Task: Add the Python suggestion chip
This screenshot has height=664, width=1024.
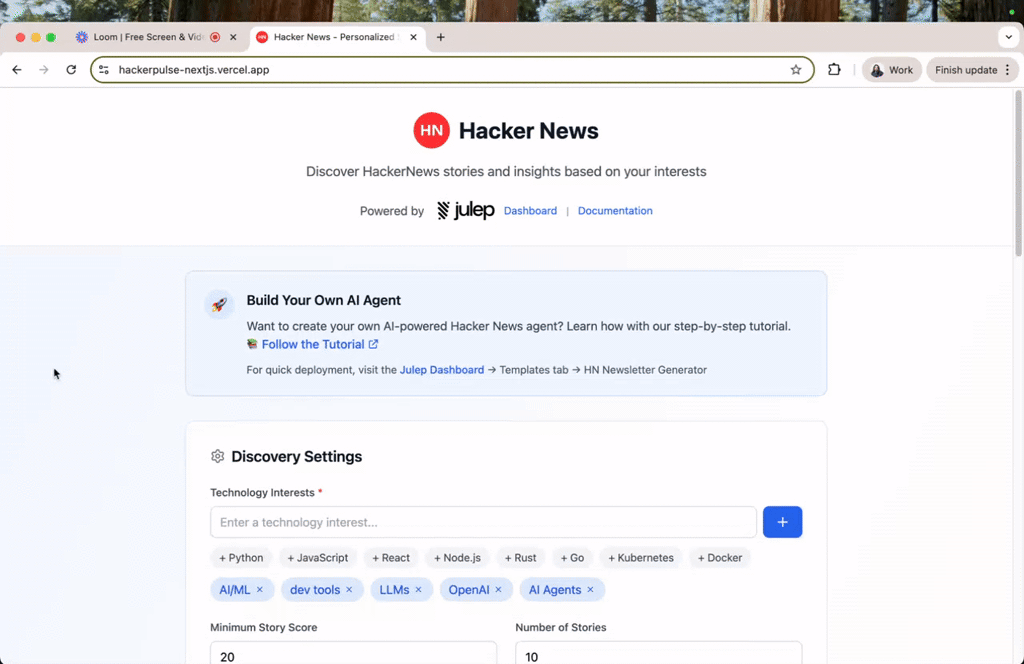Action: click(x=241, y=558)
